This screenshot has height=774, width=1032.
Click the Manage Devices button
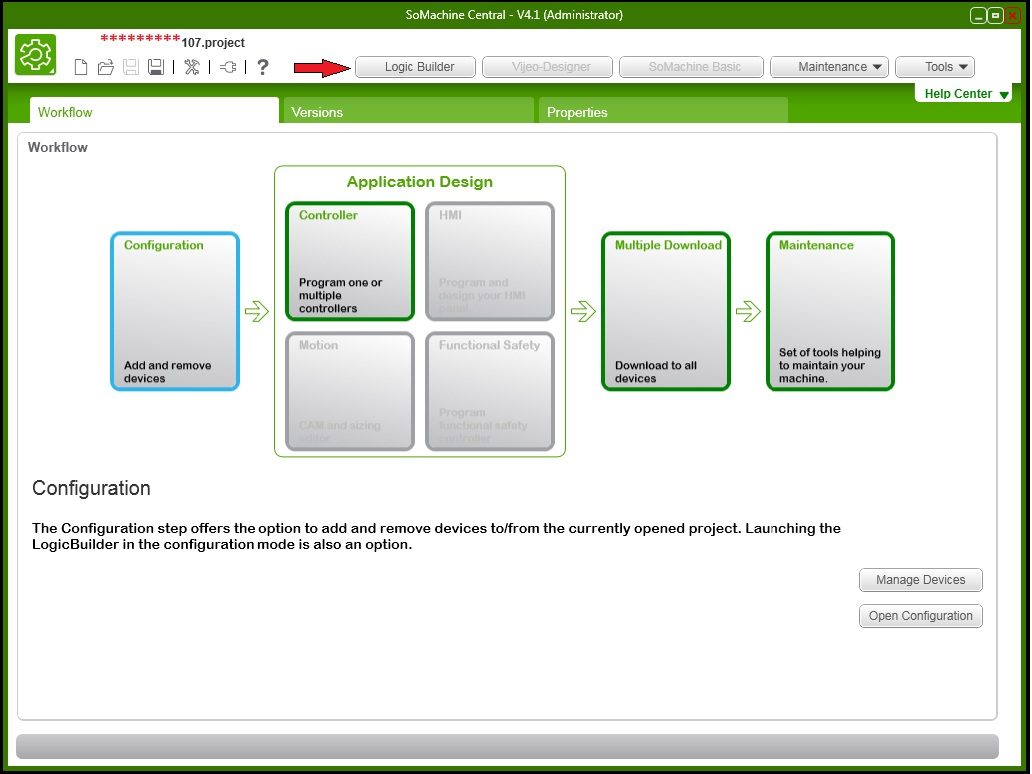[x=920, y=580]
